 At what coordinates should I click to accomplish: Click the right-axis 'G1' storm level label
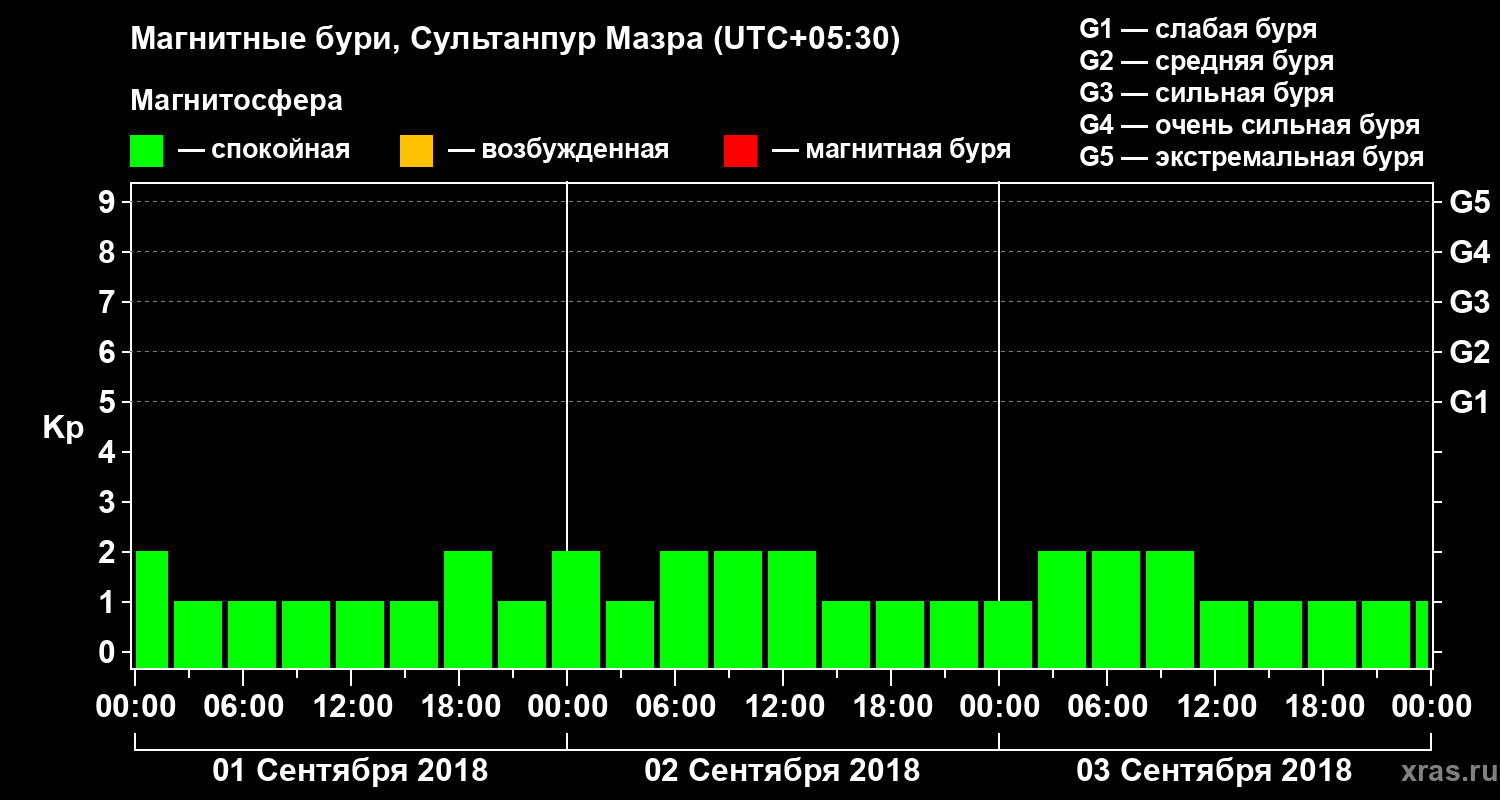[1470, 402]
